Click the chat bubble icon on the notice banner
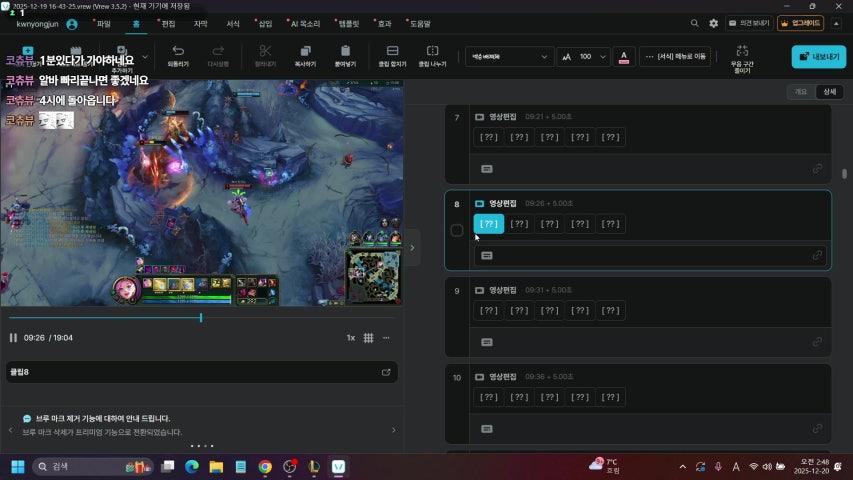 coord(27,419)
